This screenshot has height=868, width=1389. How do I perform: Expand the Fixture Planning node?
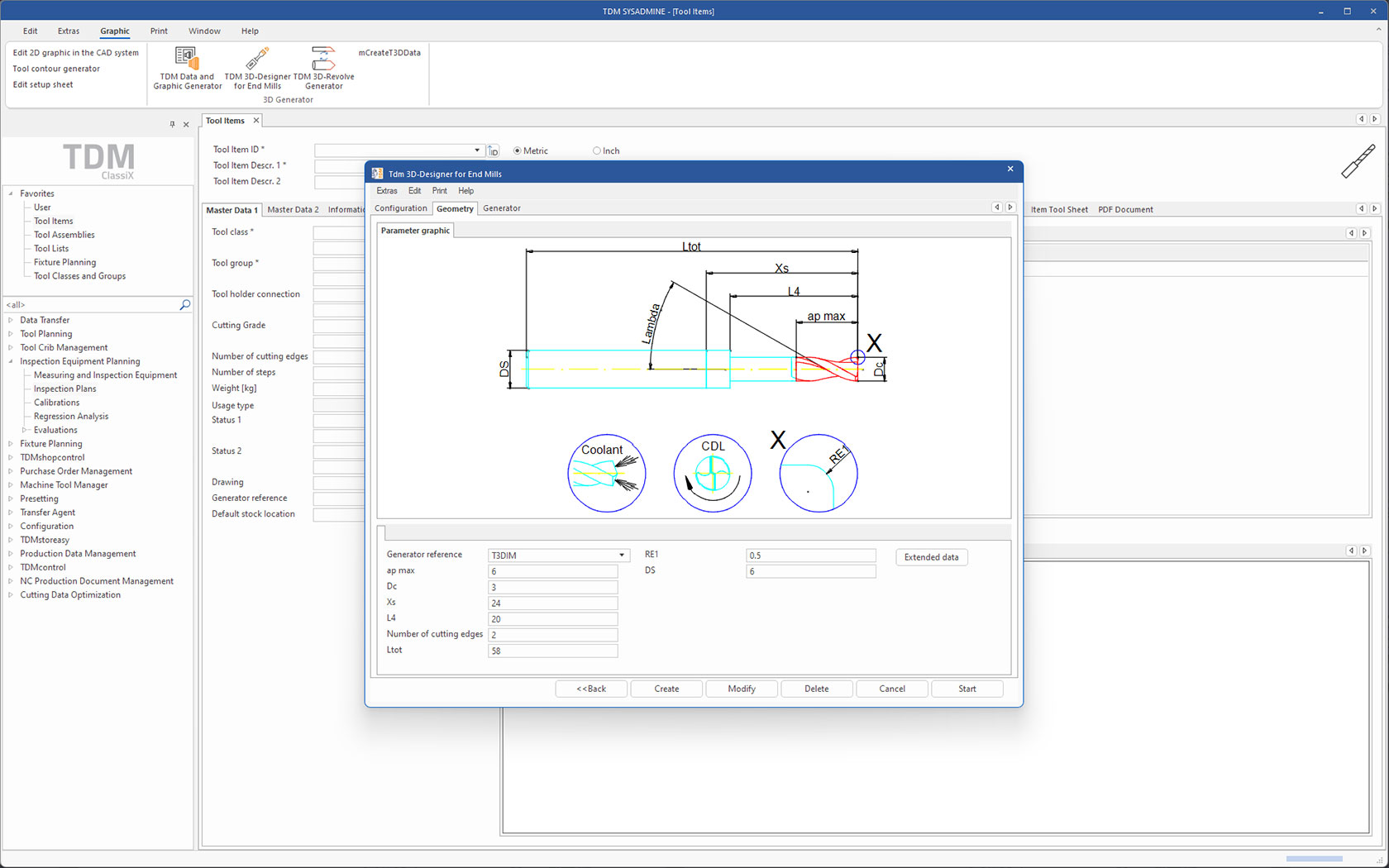[x=11, y=444]
